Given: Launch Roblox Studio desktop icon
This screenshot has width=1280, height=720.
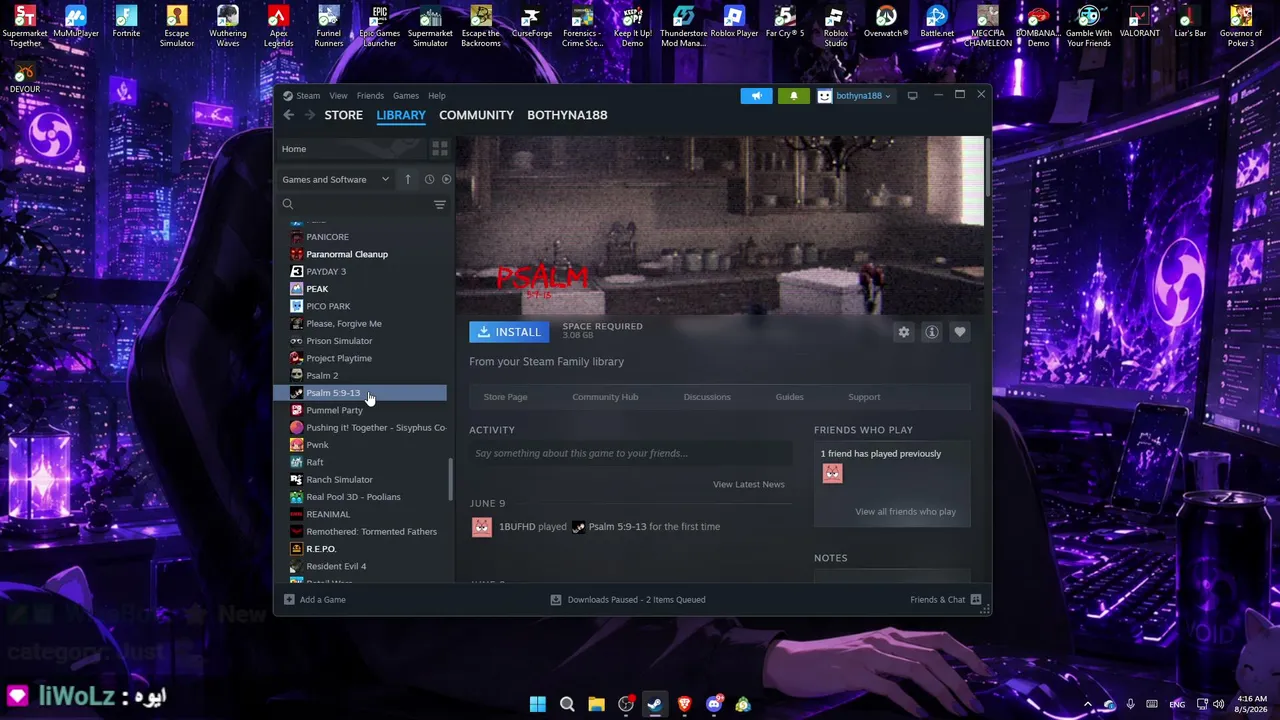Looking at the screenshot, I should click(835, 27).
